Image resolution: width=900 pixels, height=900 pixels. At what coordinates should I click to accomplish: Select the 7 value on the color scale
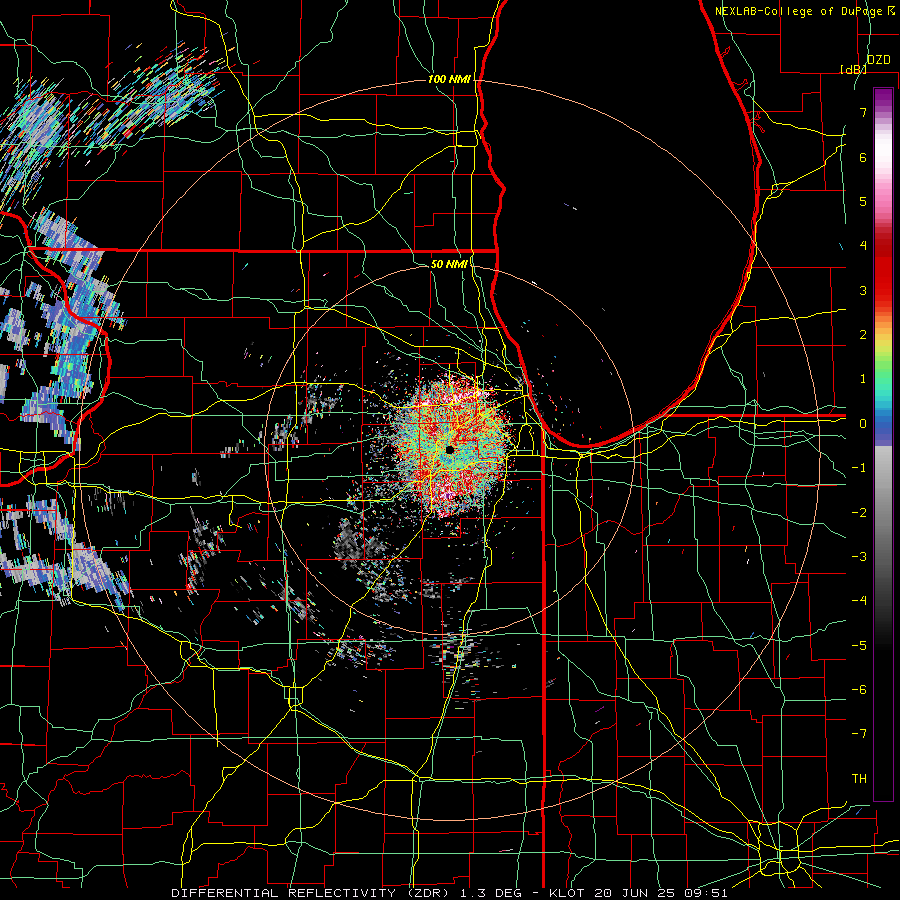tap(863, 112)
